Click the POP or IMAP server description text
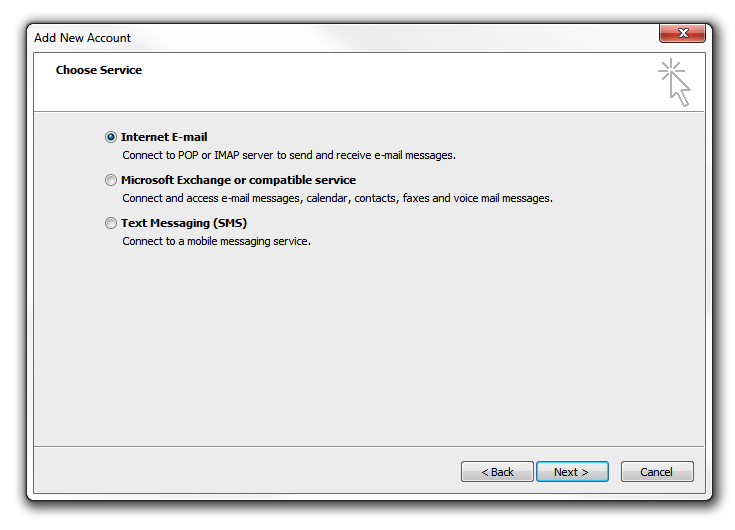The width and height of the screenshot is (735, 530). [x=289, y=155]
